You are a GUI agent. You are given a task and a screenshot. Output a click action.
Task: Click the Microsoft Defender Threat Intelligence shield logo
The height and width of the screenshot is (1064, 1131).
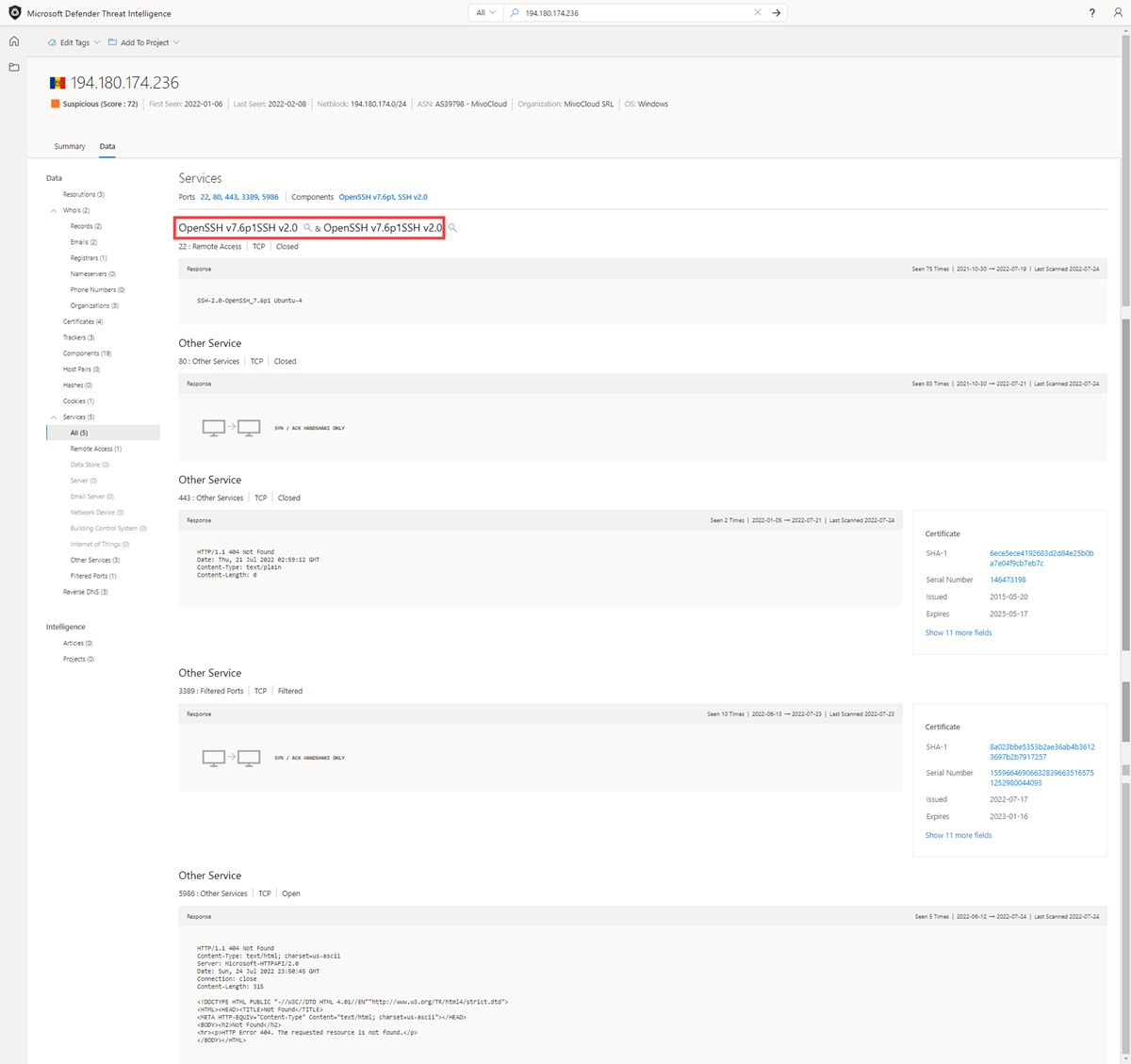pyautogui.click(x=13, y=12)
